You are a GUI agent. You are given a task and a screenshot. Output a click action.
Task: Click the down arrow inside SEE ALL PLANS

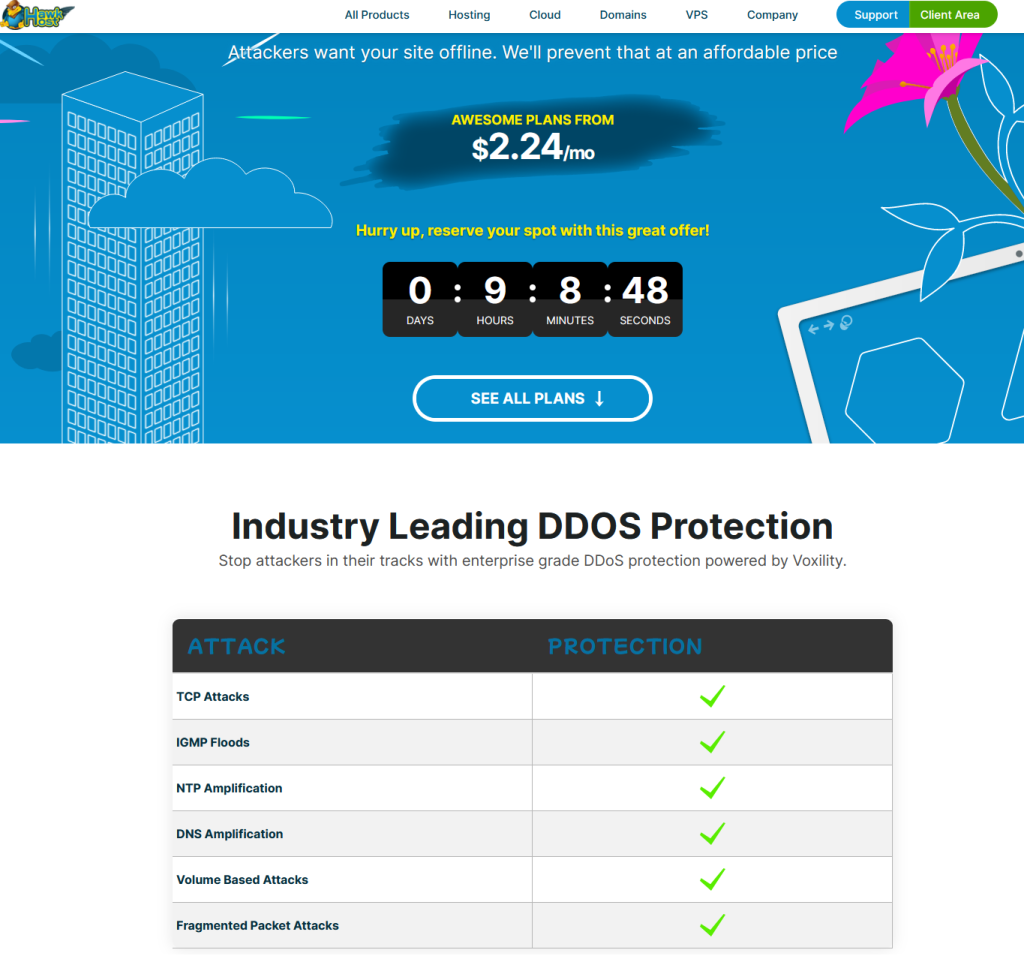(x=599, y=398)
